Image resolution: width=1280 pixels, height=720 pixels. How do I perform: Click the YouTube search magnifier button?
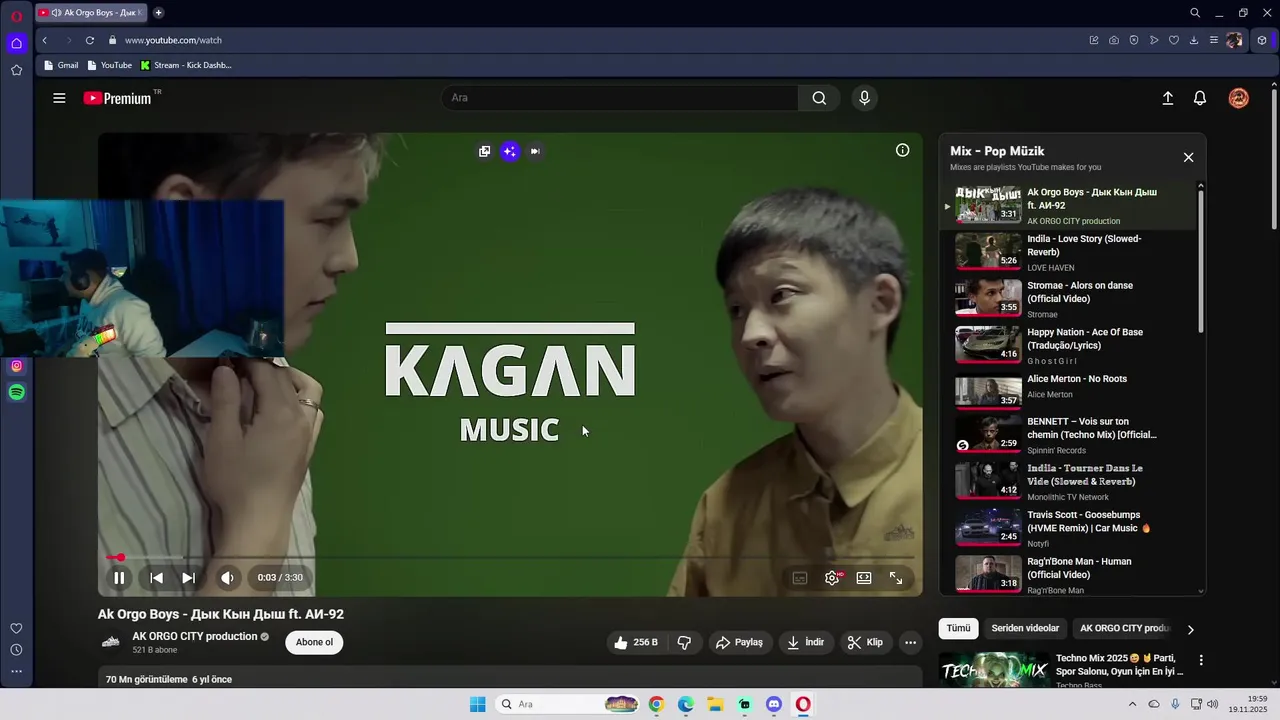(x=819, y=98)
